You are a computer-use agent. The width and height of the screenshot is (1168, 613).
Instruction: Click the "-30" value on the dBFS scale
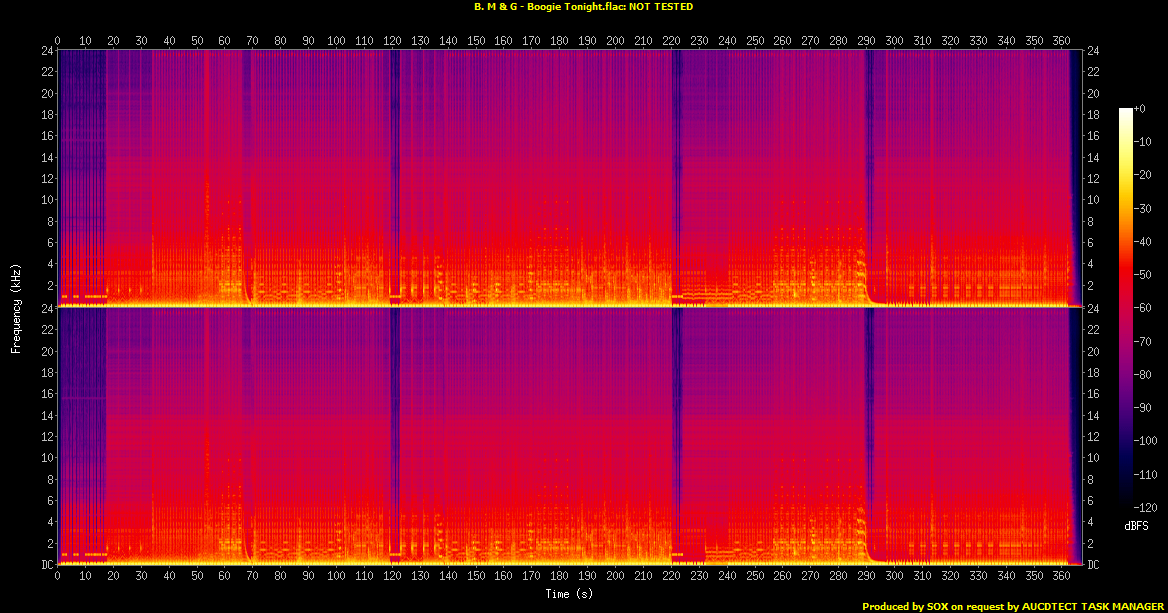1143,209
